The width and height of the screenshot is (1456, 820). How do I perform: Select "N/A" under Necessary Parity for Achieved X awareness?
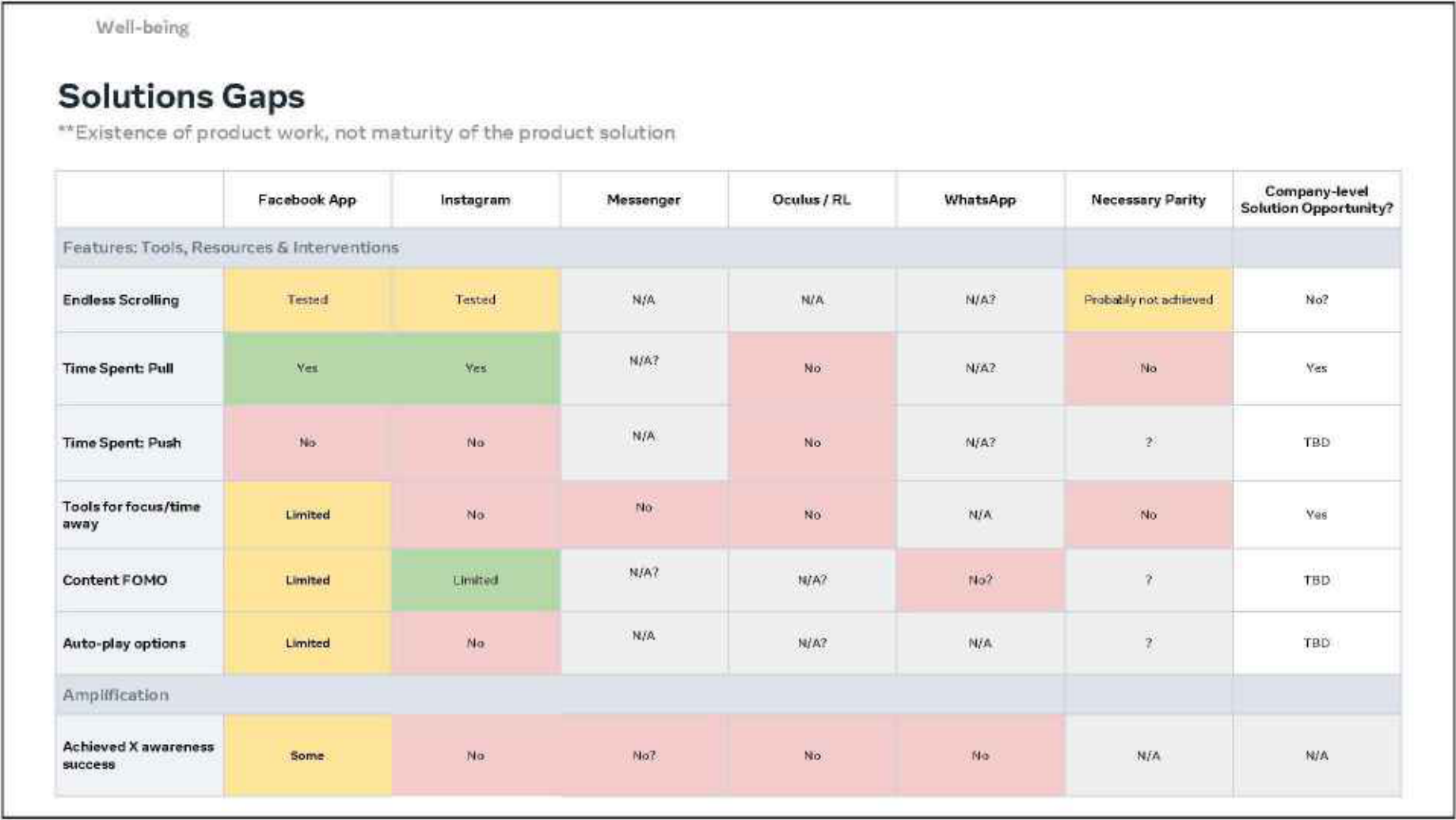coord(1148,756)
